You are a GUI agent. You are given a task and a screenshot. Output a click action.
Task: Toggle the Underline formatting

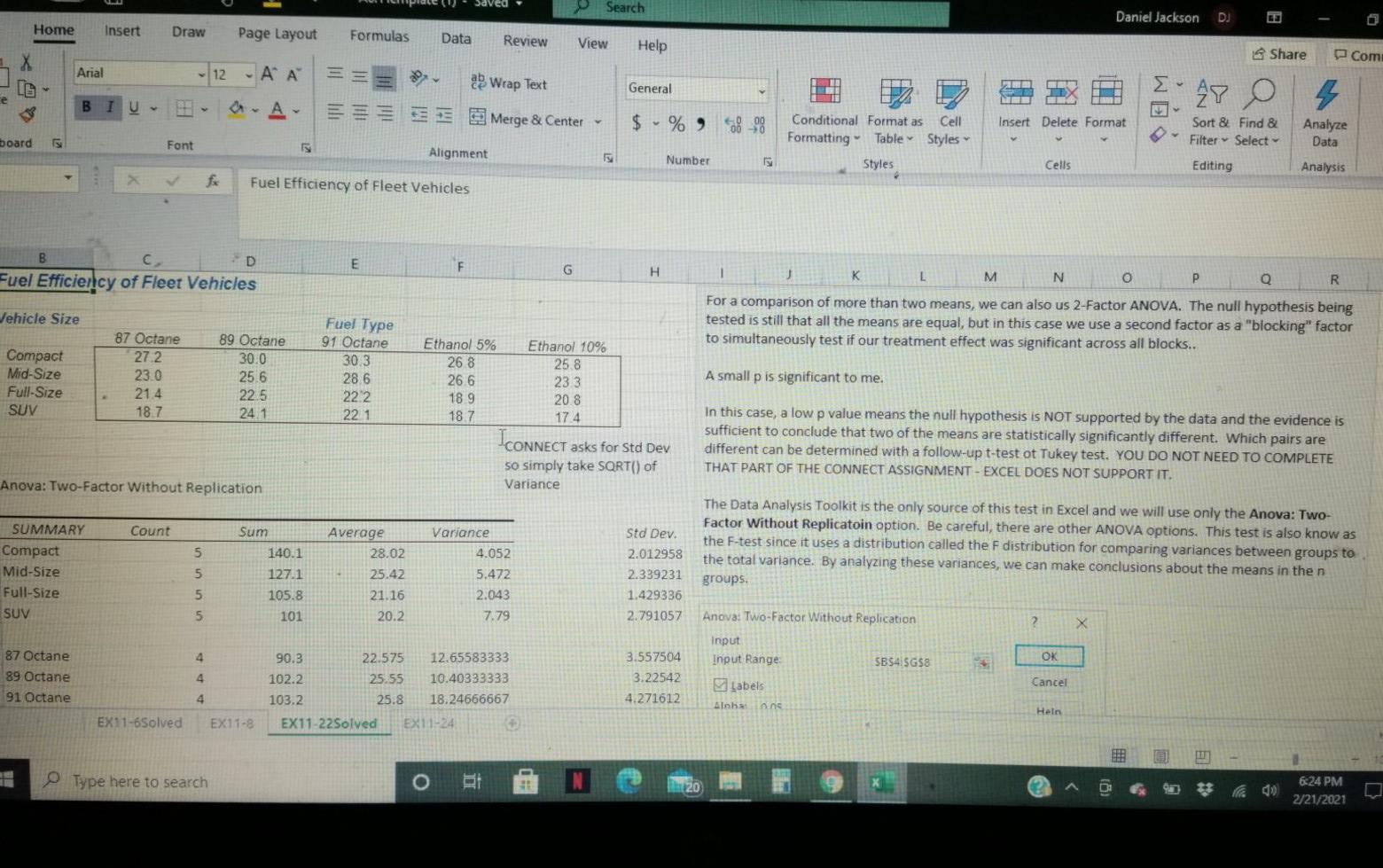coord(133,106)
